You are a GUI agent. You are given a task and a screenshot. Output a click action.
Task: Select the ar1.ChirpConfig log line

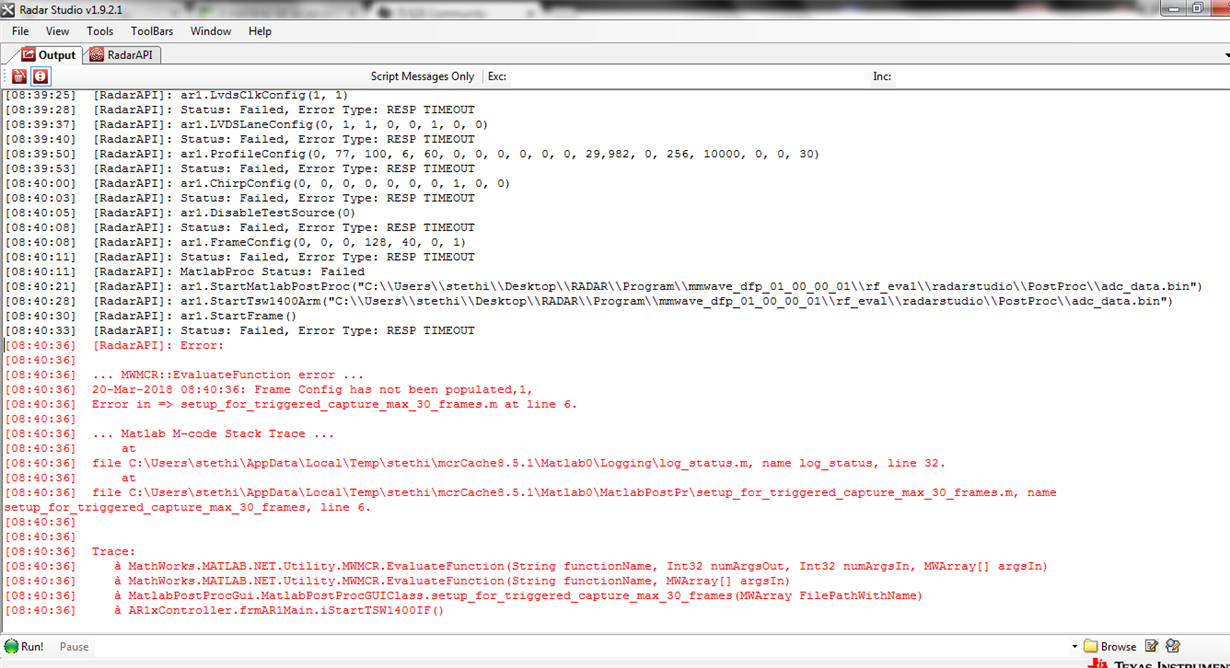[x=257, y=184]
